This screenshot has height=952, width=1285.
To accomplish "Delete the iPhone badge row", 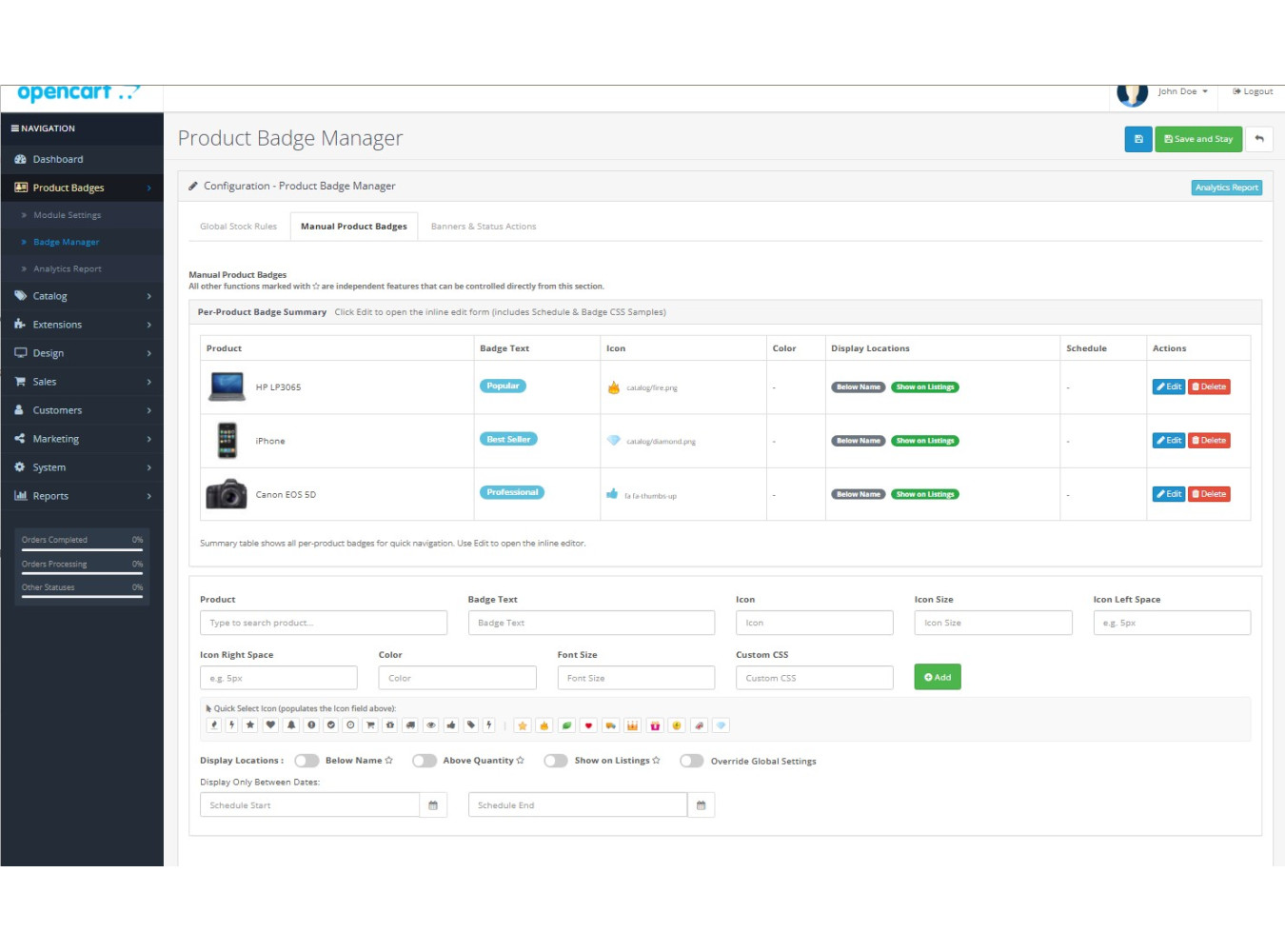I will [1210, 441].
